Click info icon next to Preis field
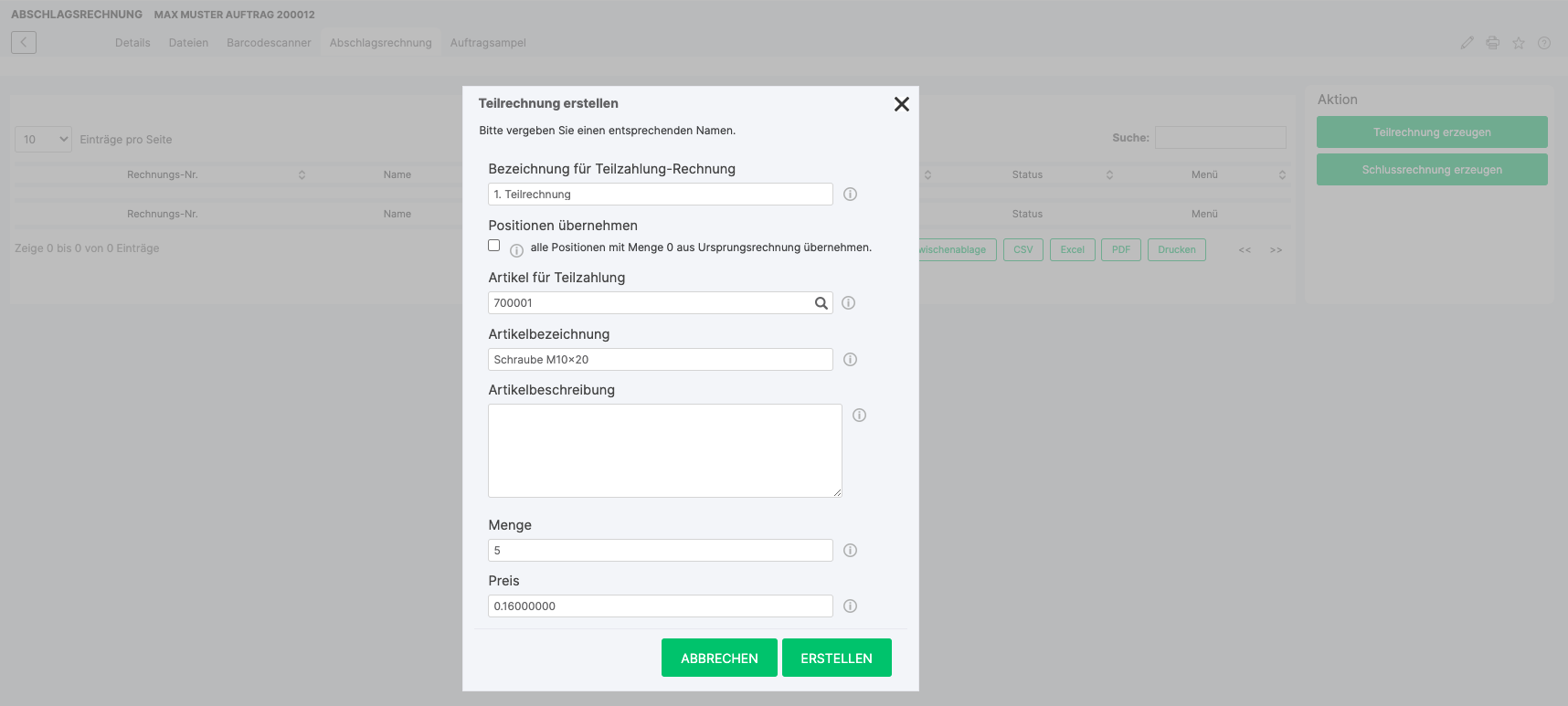This screenshot has width=1568, height=706. (850, 606)
